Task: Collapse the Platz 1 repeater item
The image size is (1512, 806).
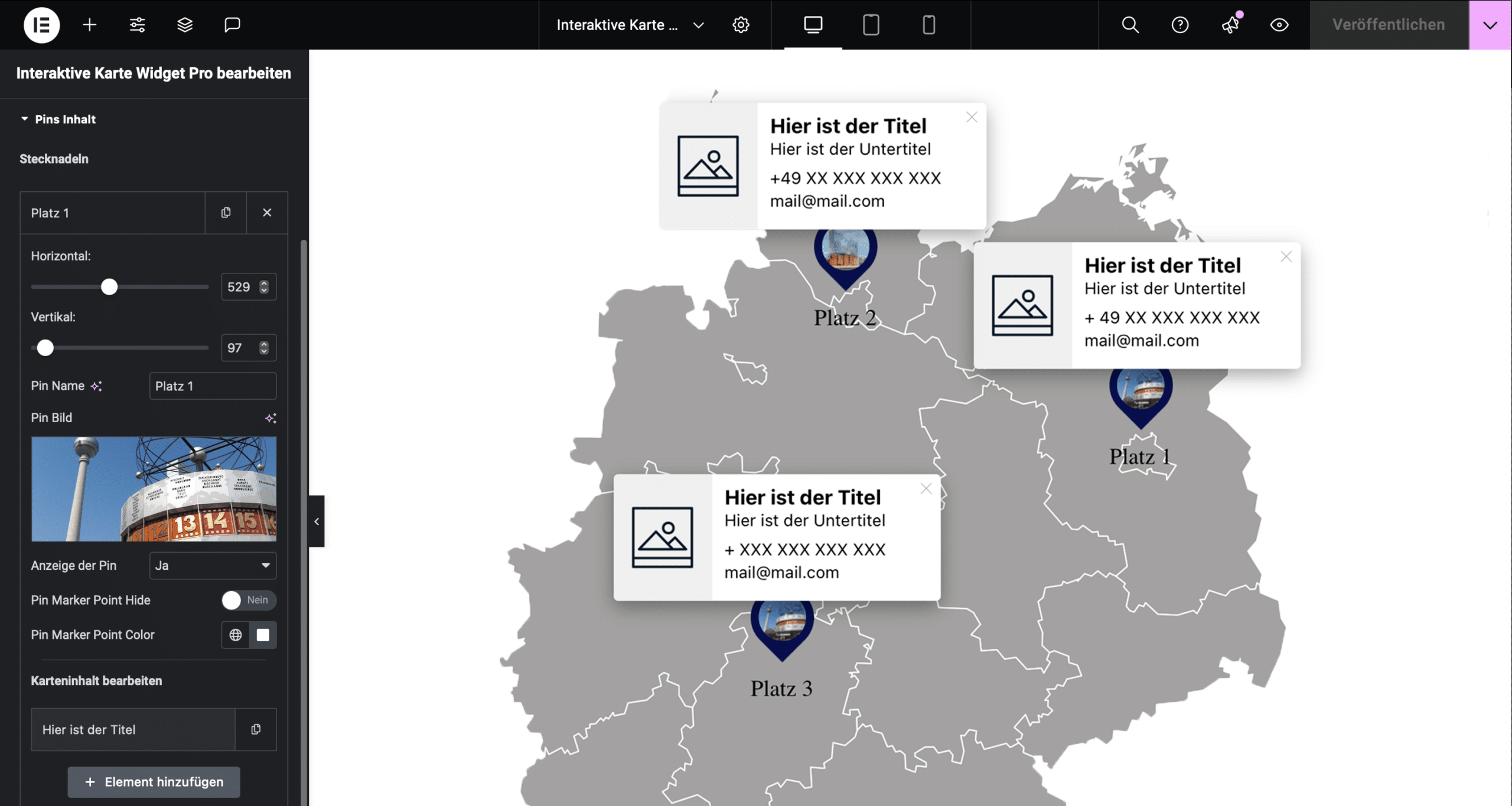Action: click(x=112, y=213)
